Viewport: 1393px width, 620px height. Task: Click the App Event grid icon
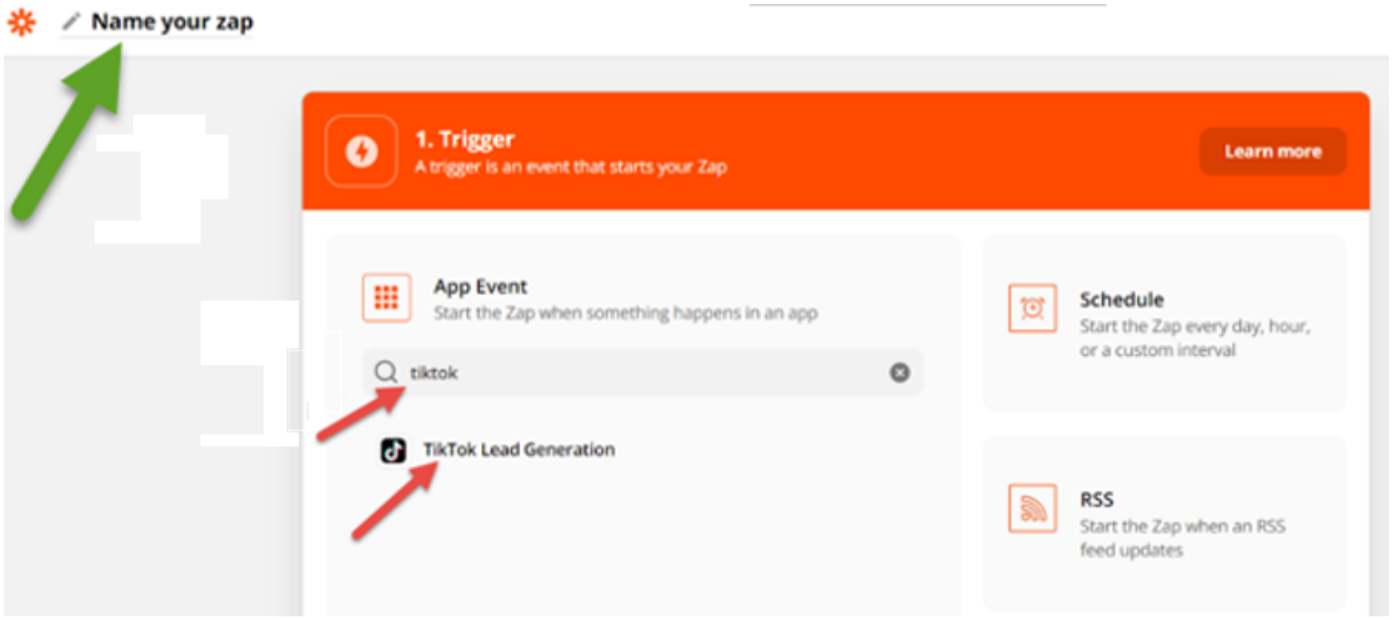click(386, 298)
